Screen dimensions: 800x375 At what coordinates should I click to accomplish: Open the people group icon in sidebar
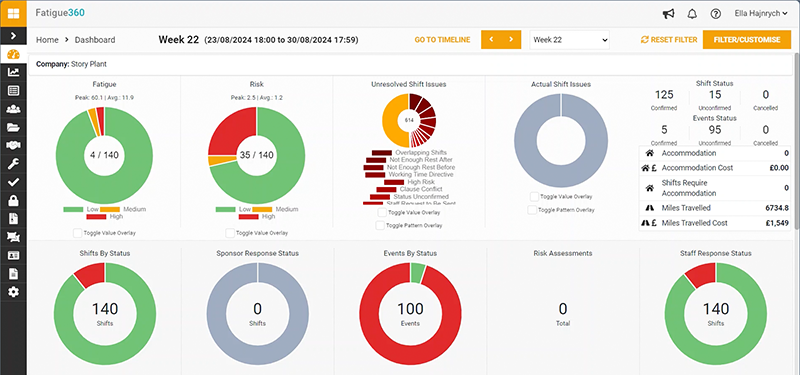pos(13,109)
